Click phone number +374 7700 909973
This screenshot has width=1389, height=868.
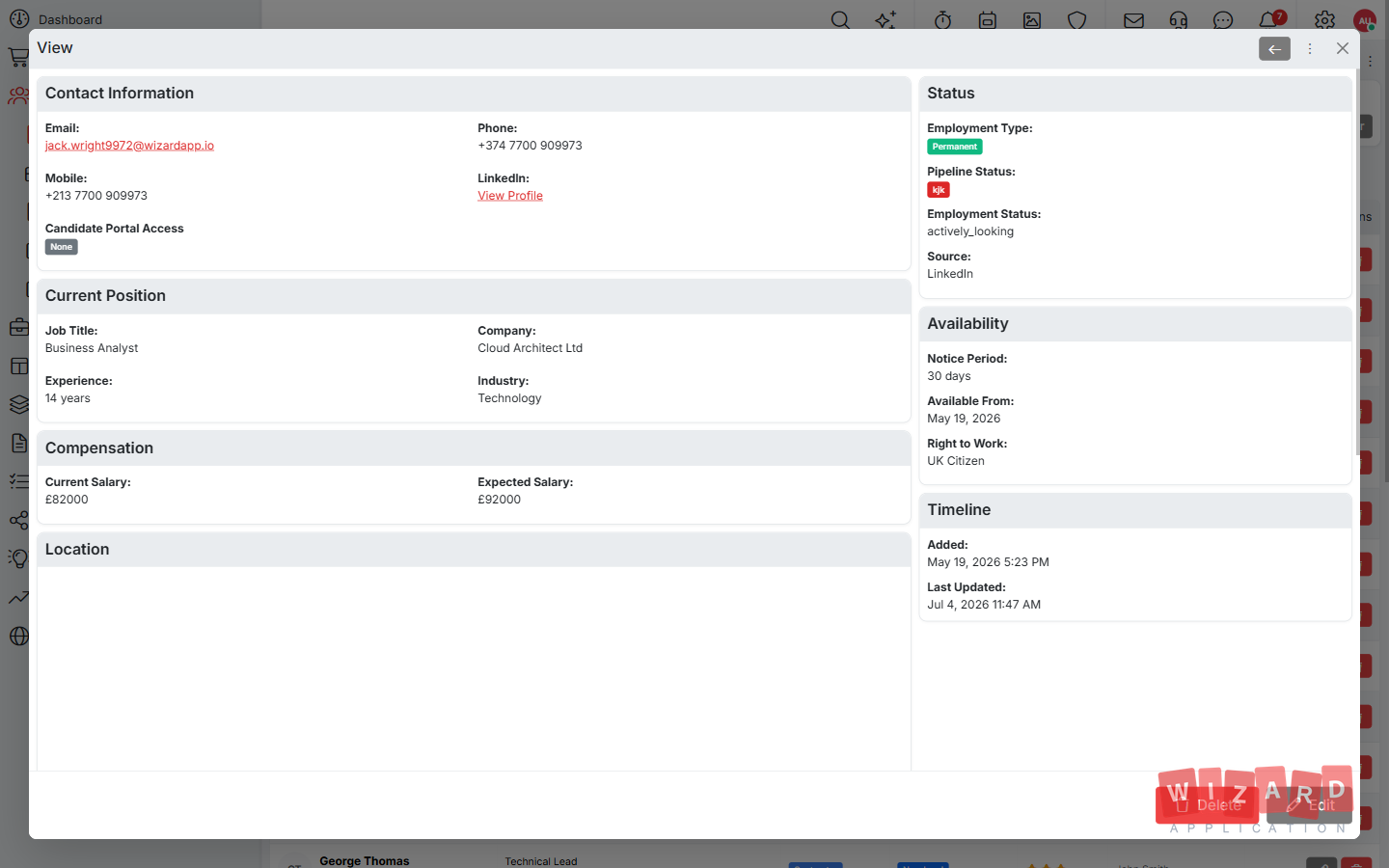(530, 146)
